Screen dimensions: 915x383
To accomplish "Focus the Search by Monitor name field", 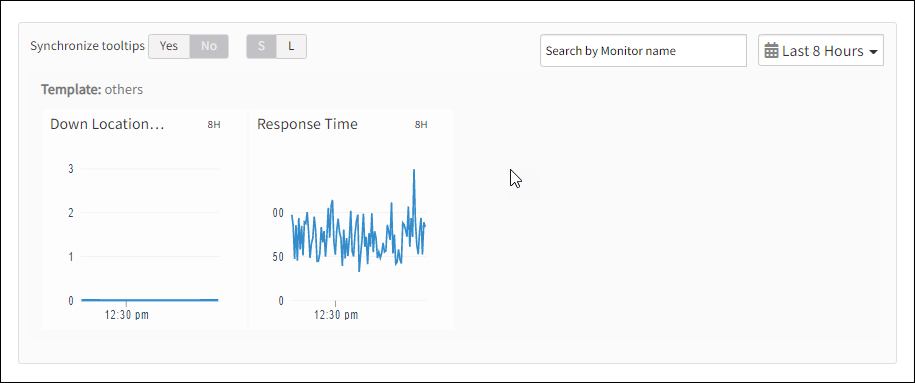I will tap(643, 51).
